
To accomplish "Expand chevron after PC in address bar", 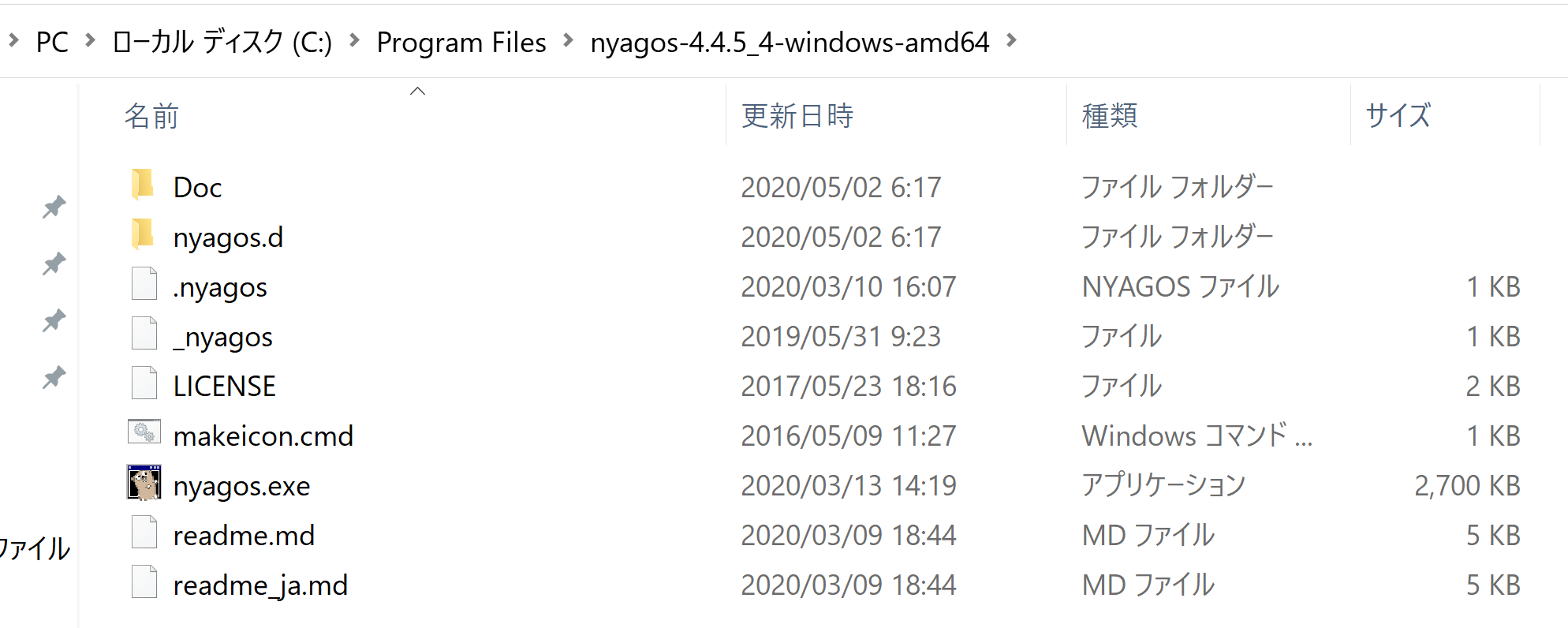I will (x=90, y=40).
